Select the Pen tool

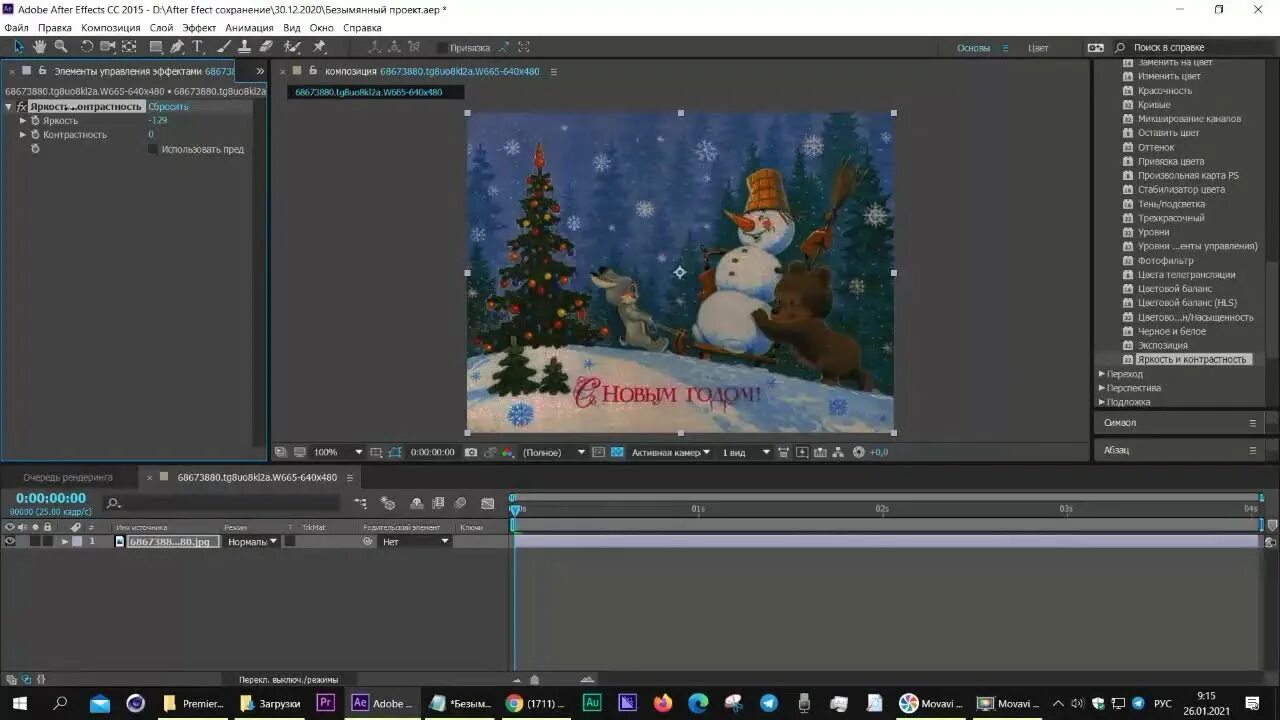pos(177,46)
